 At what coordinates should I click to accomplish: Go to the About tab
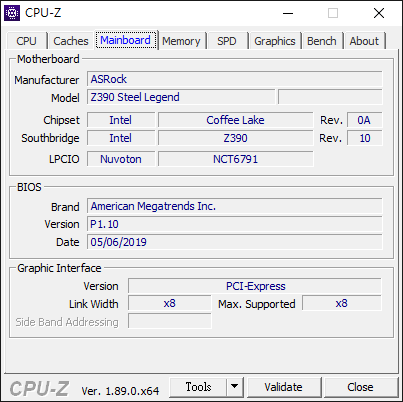[x=364, y=41]
